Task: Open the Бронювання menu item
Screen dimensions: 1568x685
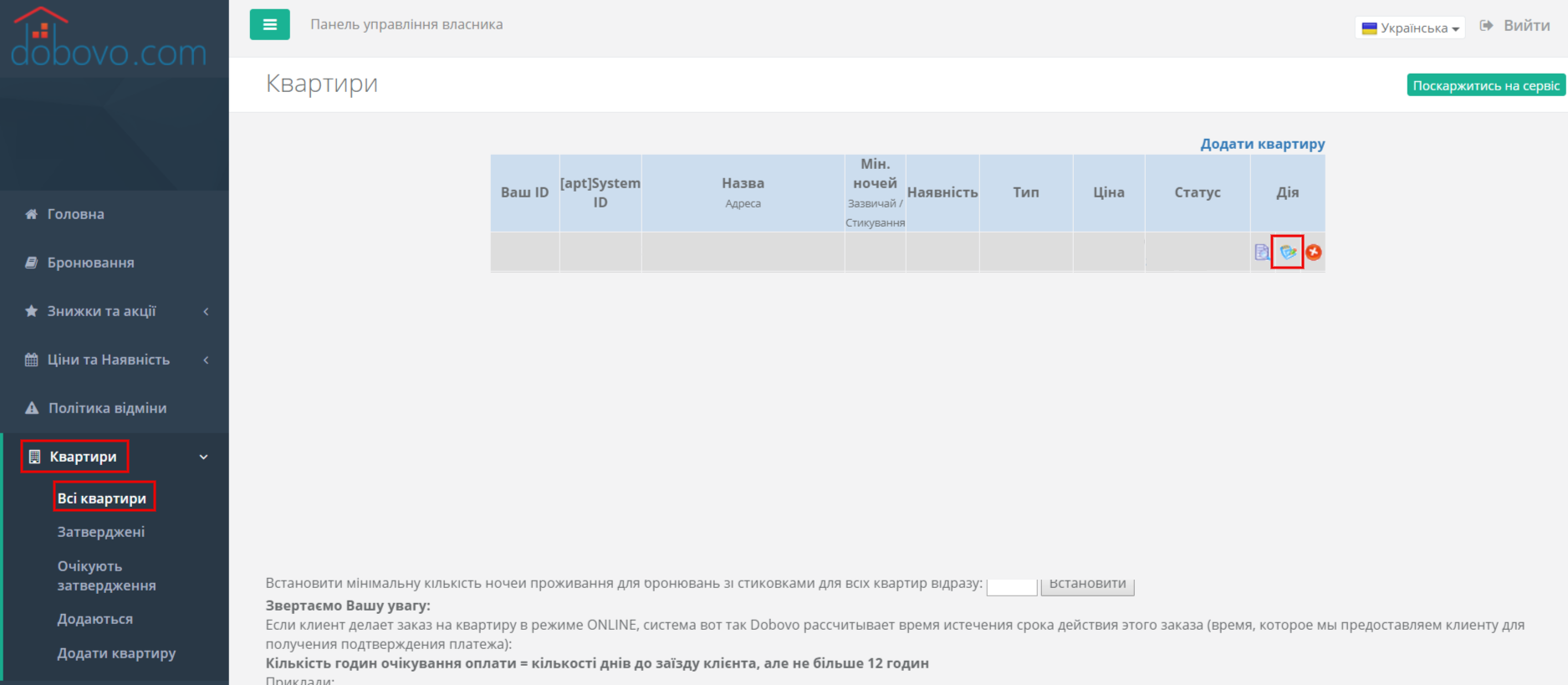Action: [x=90, y=263]
